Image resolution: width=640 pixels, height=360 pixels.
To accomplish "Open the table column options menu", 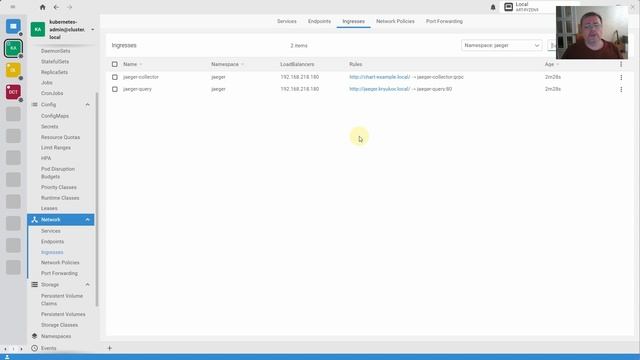I will coord(621,64).
